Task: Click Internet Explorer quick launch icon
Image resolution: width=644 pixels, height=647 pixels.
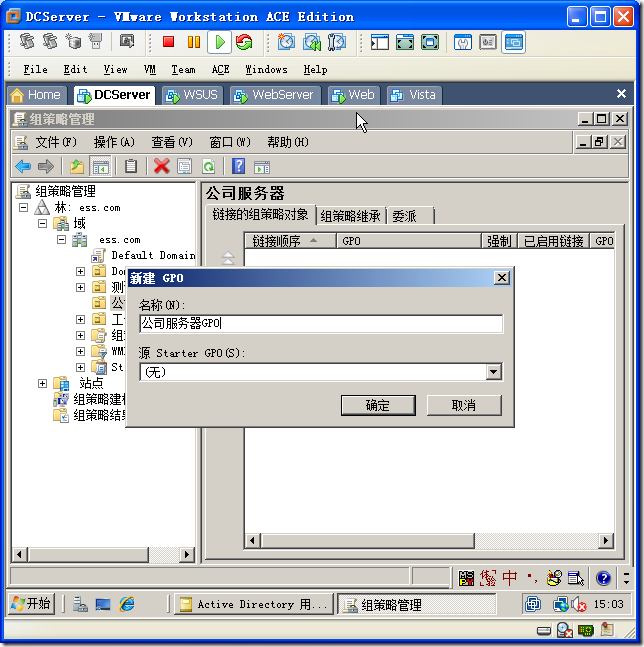Action: 127,604
